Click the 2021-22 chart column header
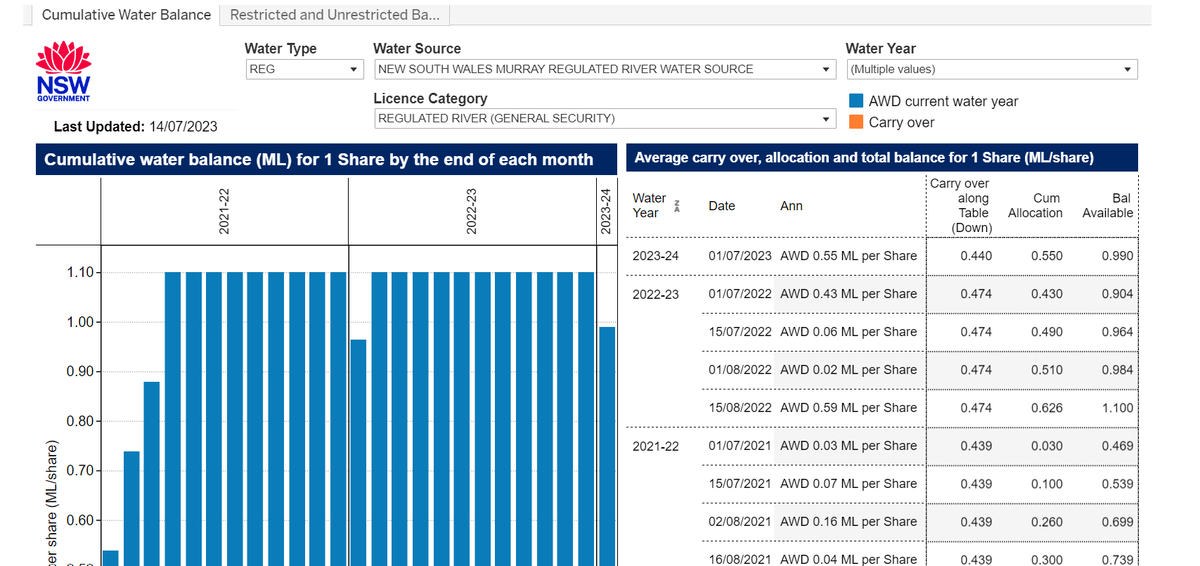Image resolution: width=1200 pixels, height=566 pixels. pyautogui.click(x=224, y=211)
